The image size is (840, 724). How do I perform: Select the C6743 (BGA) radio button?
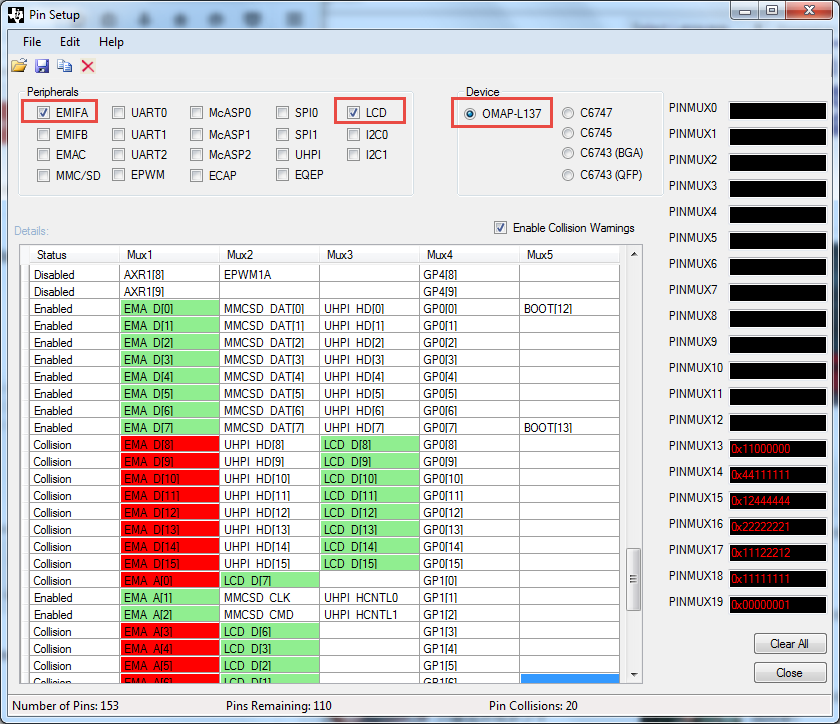click(568, 153)
